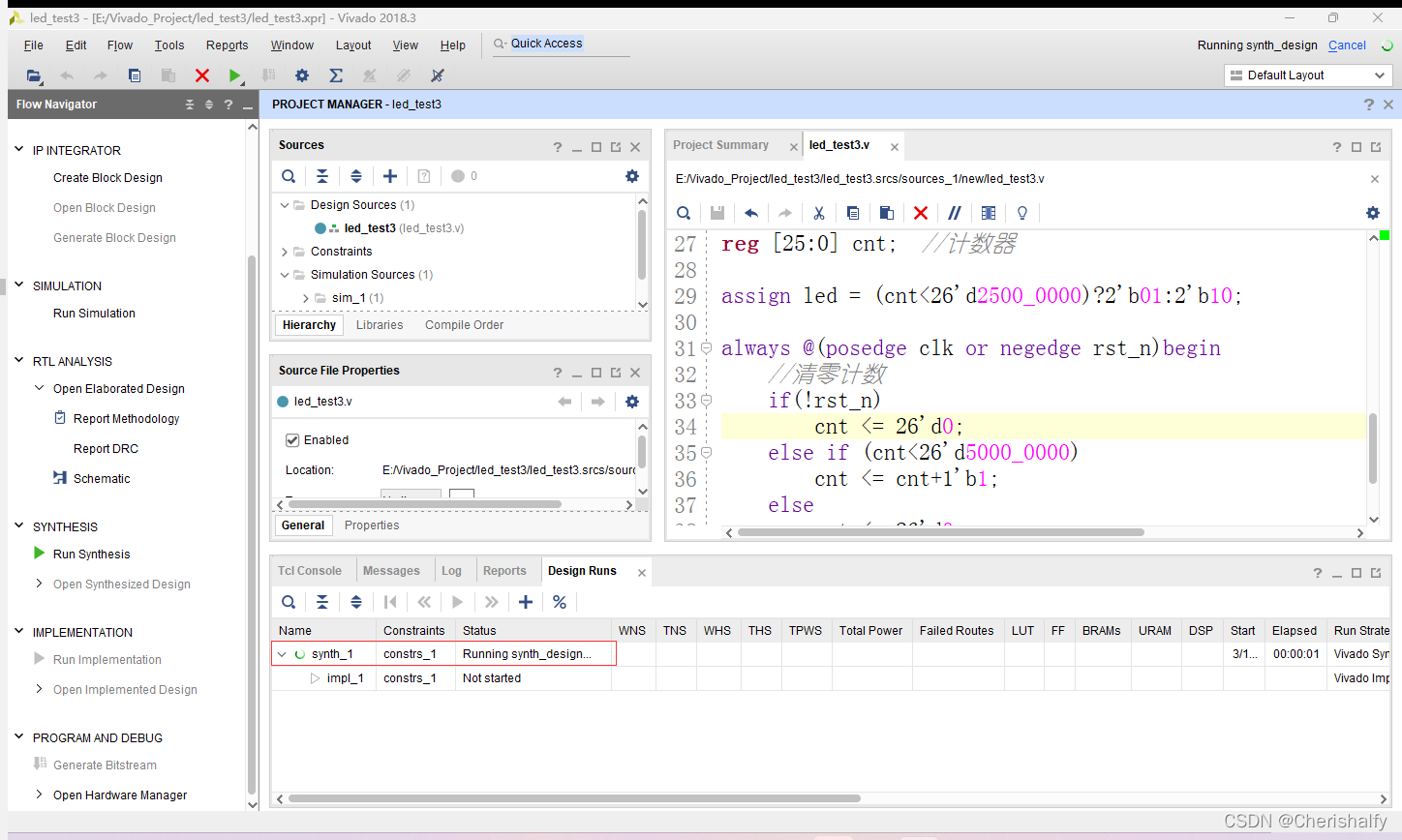This screenshot has width=1402, height=840.
Task: Open the Reports menu
Action: 227,45
